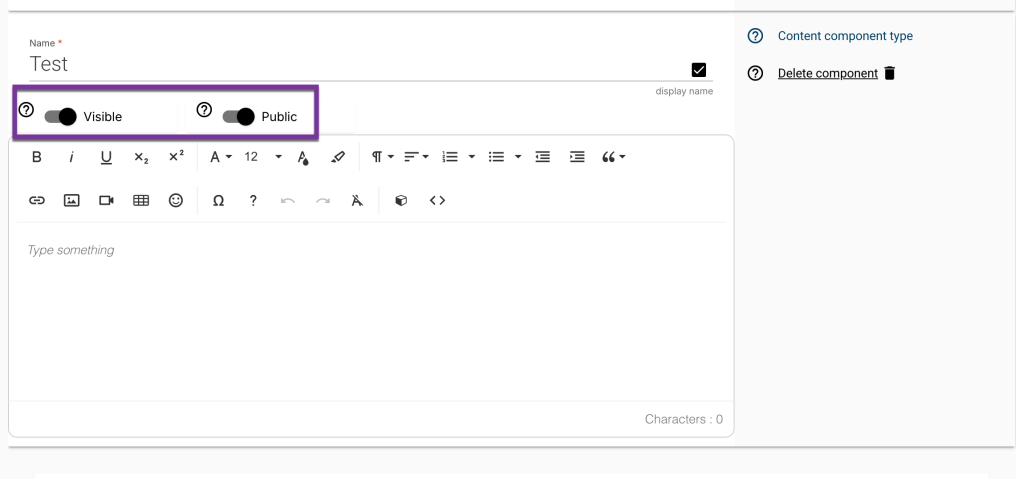Apply superscript formatting
The height and width of the screenshot is (479, 1023).
176,157
